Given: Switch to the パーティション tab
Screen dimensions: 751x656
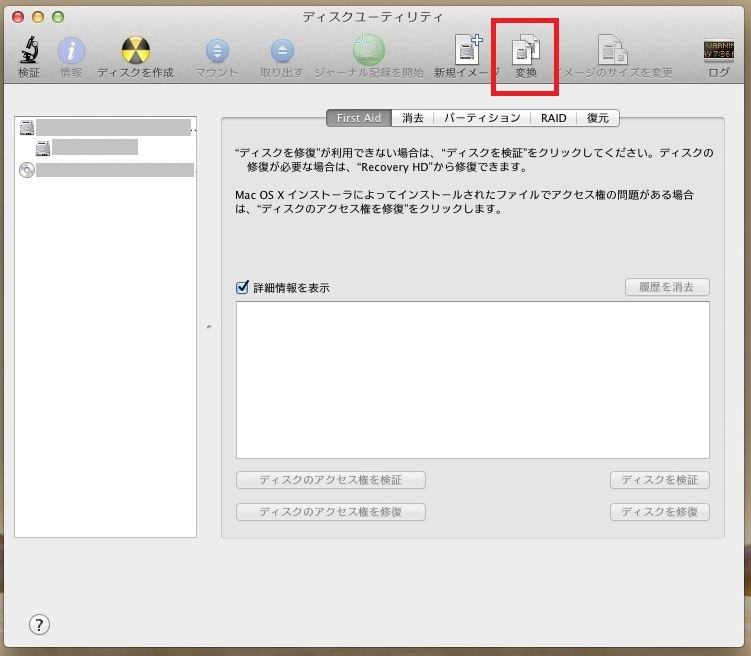Looking at the screenshot, I should pos(482,118).
